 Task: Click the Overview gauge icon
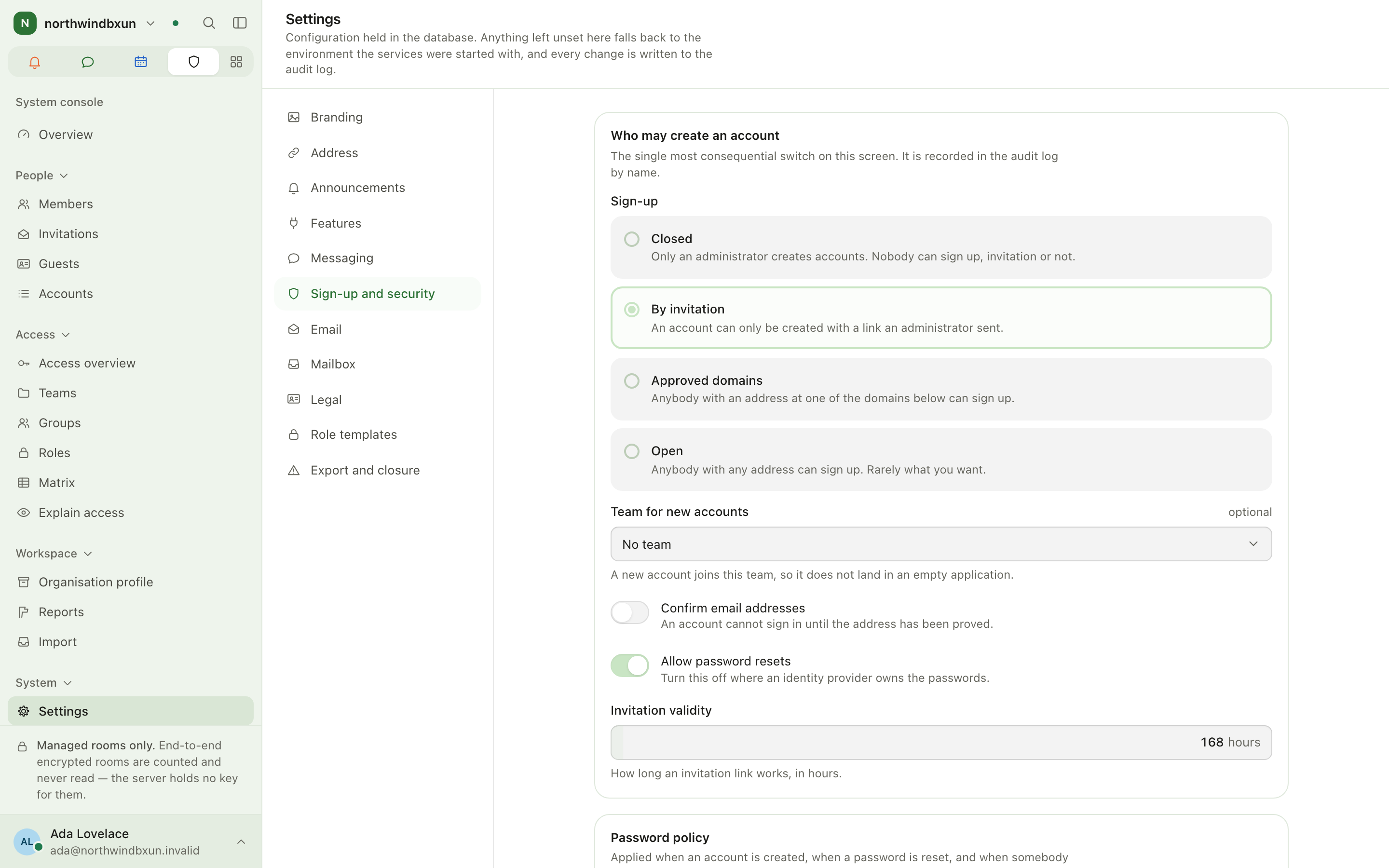(x=24, y=135)
